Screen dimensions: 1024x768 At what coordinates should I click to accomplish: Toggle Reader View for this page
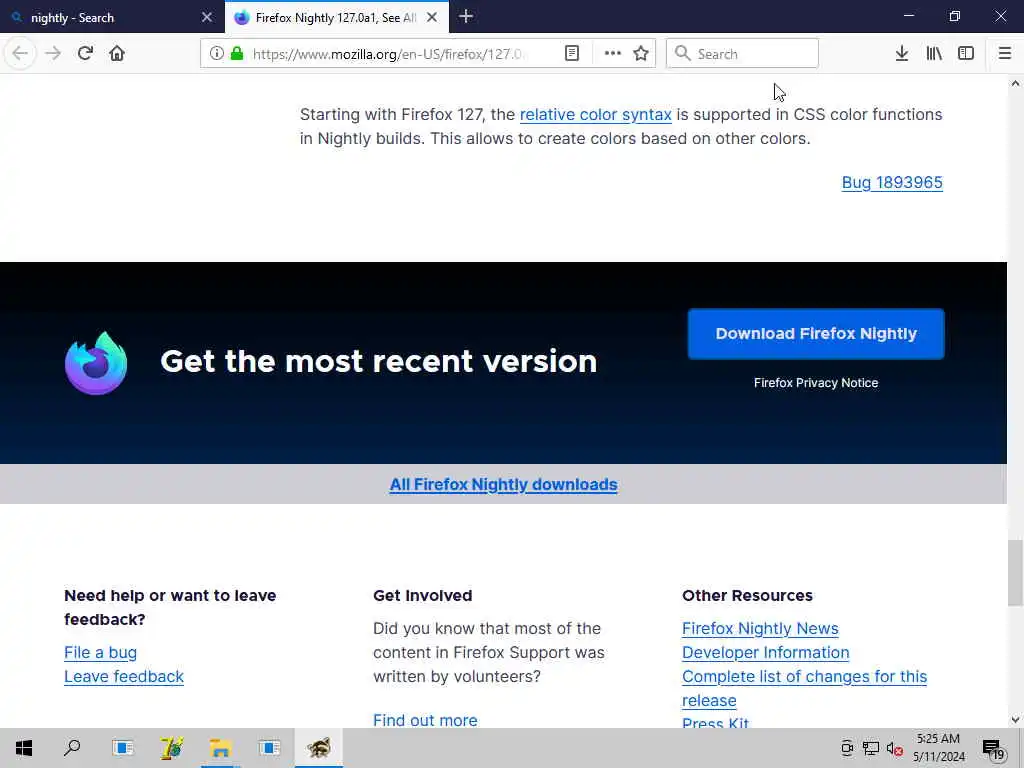coord(572,54)
